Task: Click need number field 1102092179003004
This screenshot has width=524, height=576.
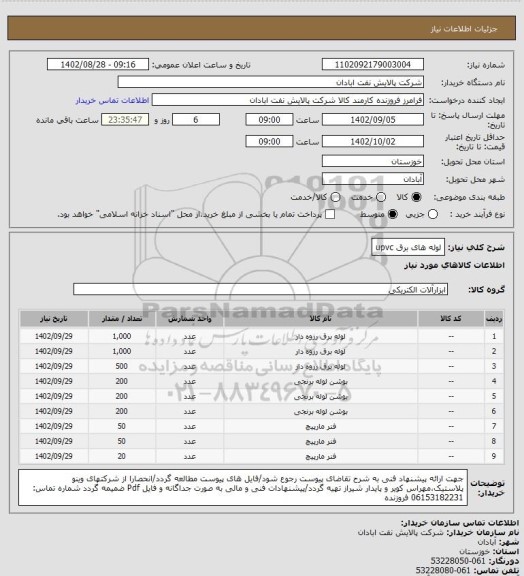Action: pos(373,64)
